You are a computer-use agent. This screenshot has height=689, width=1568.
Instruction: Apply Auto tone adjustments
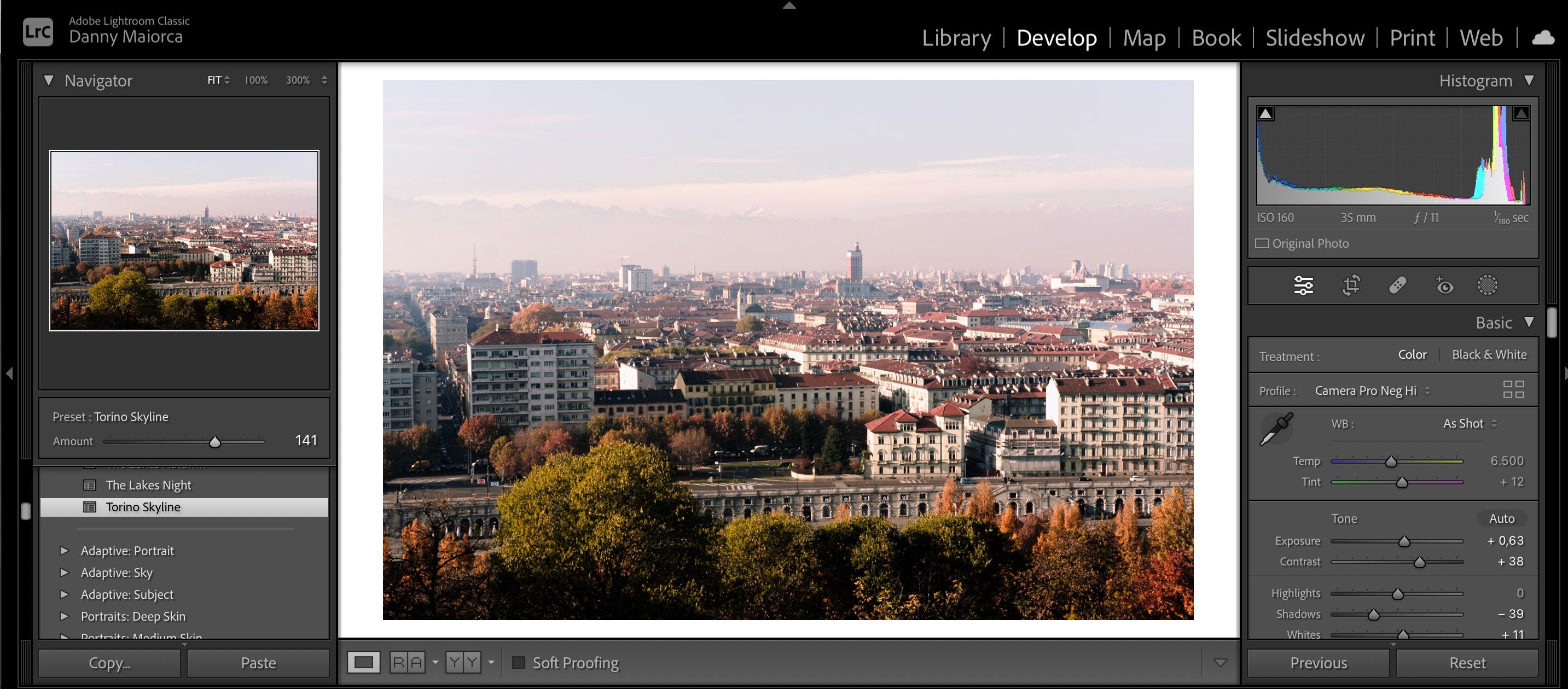coord(1501,518)
